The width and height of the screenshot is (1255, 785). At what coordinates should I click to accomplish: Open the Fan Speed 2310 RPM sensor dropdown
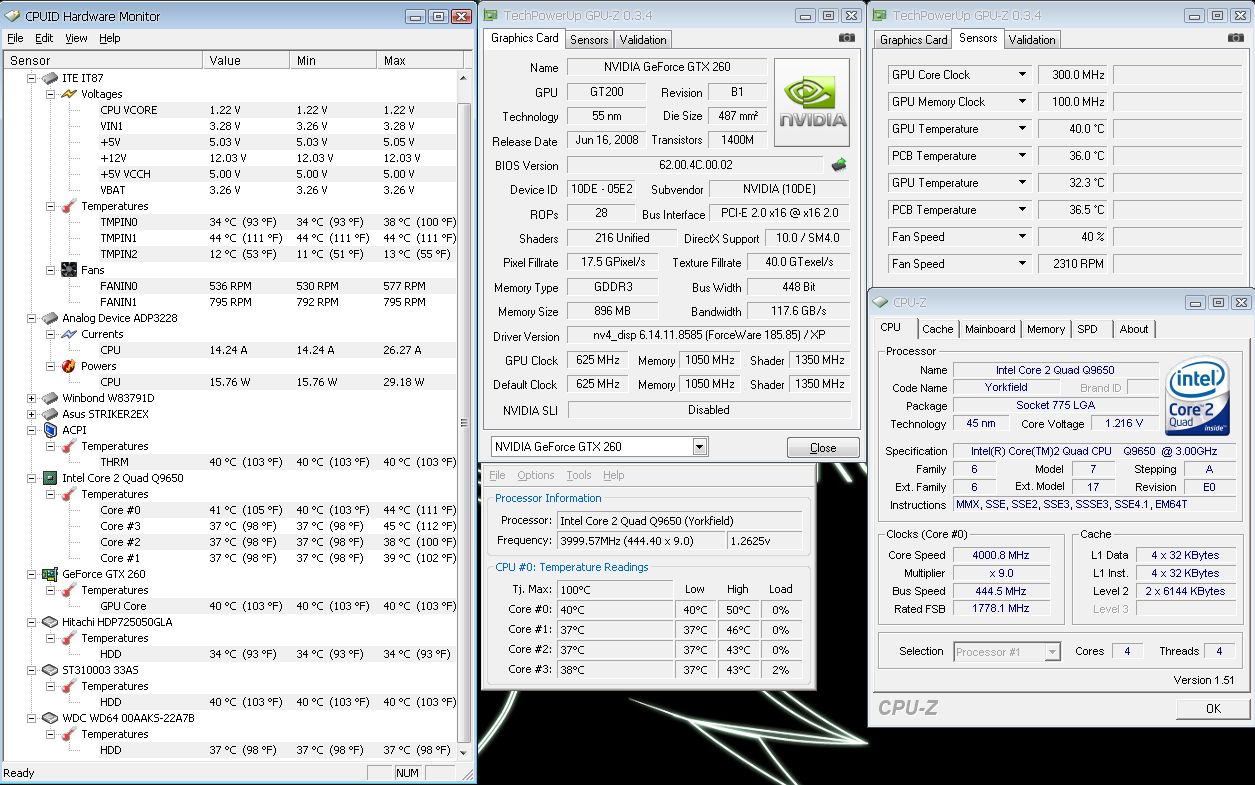click(x=1022, y=264)
